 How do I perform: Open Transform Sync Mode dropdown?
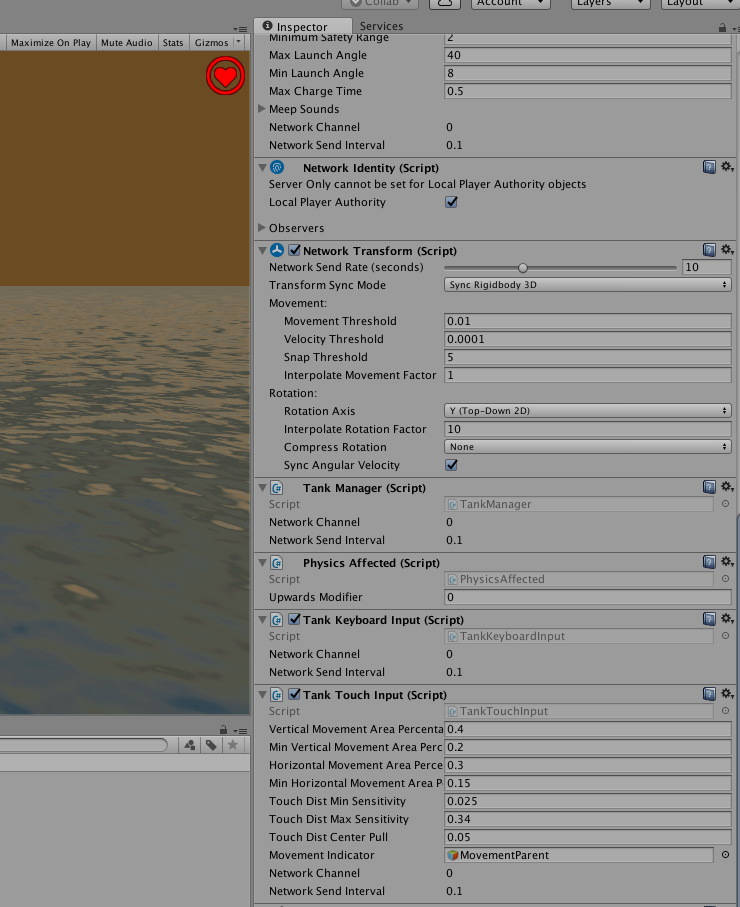pos(587,285)
